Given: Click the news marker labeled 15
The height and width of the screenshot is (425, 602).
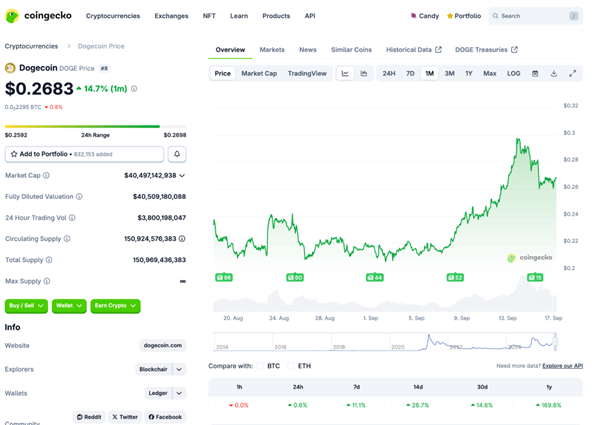Looking at the screenshot, I should [x=535, y=277].
